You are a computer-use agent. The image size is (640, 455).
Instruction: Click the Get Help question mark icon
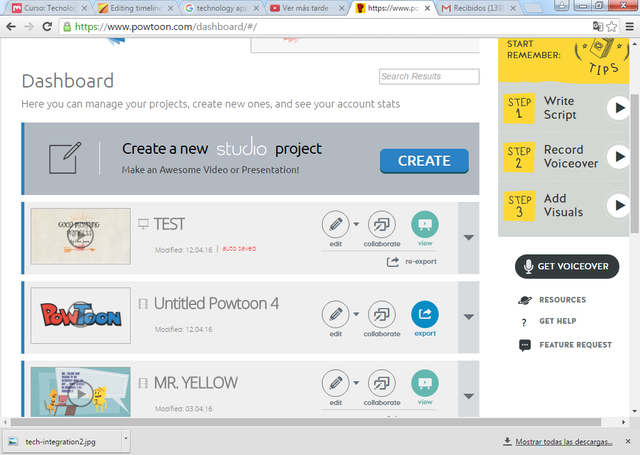(524, 322)
